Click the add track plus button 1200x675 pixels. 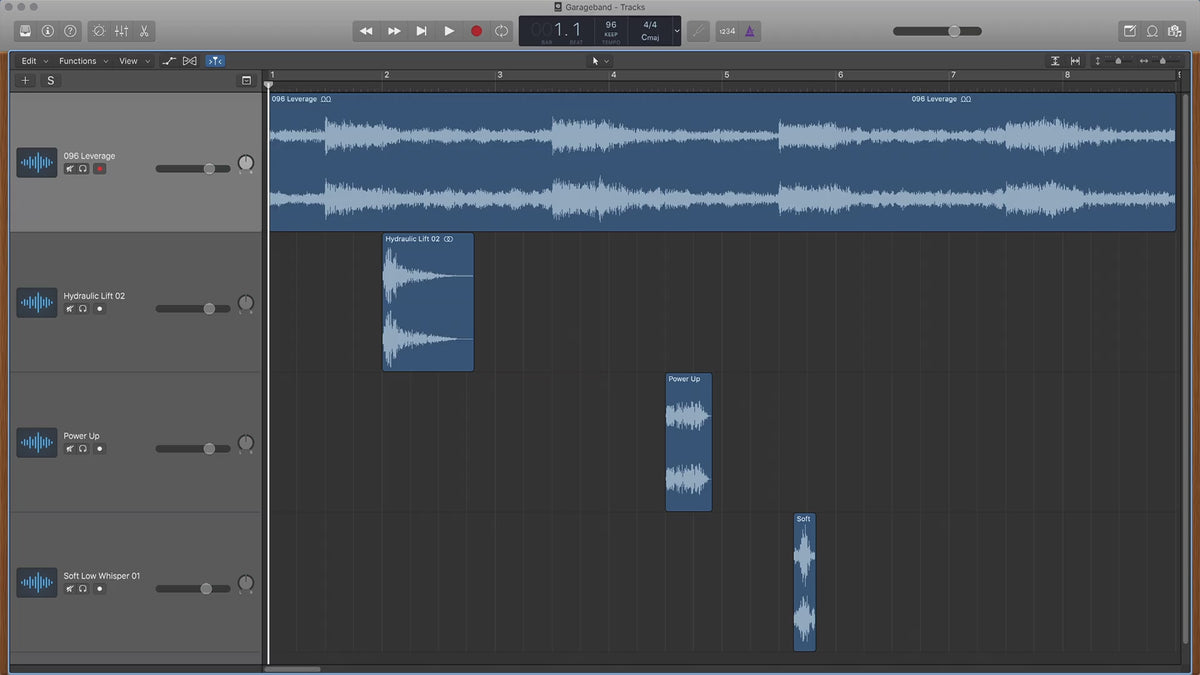pyautogui.click(x=26, y=81)
